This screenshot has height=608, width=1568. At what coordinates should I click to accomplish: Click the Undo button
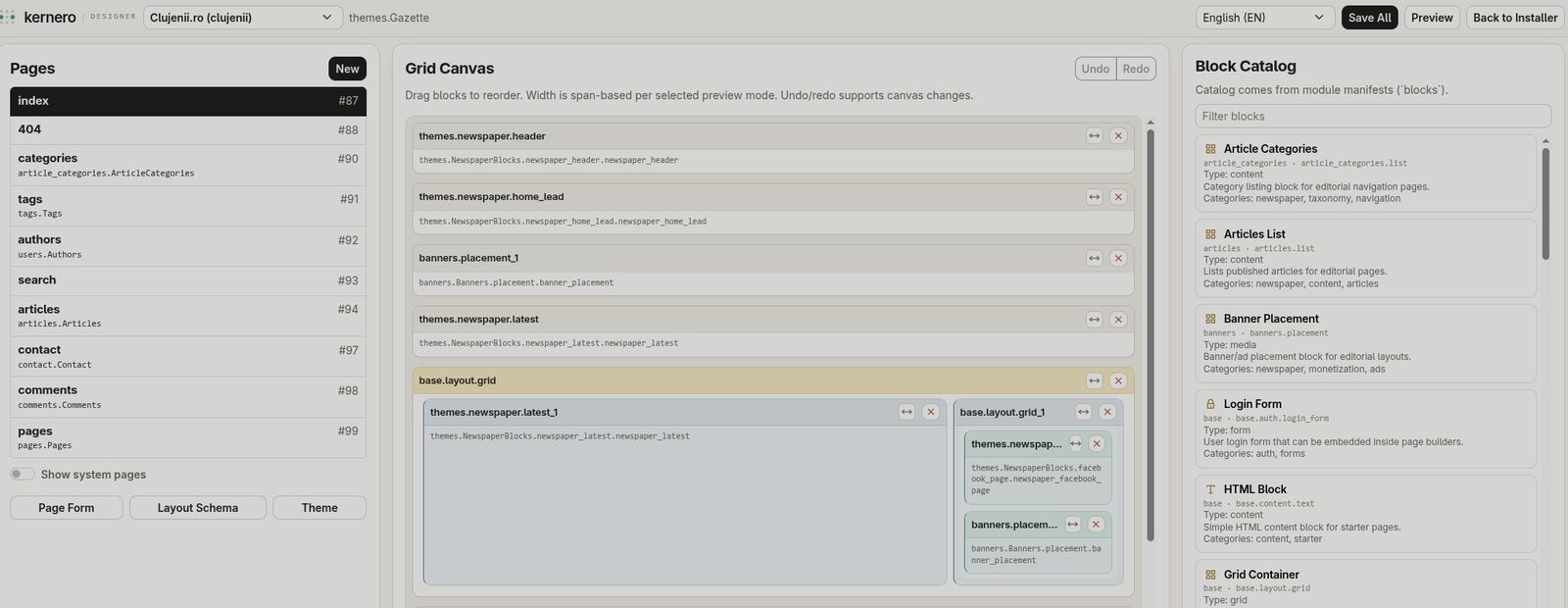pos(1096,69)
